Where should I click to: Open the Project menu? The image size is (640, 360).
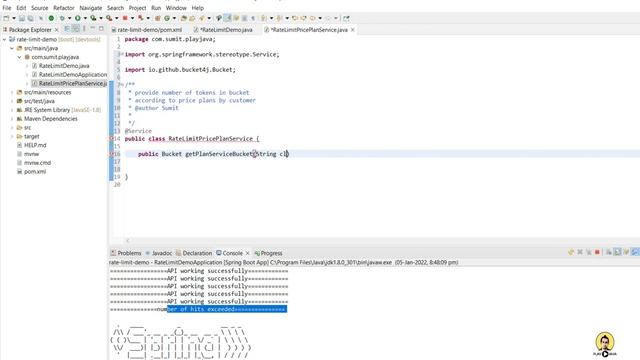137,8
